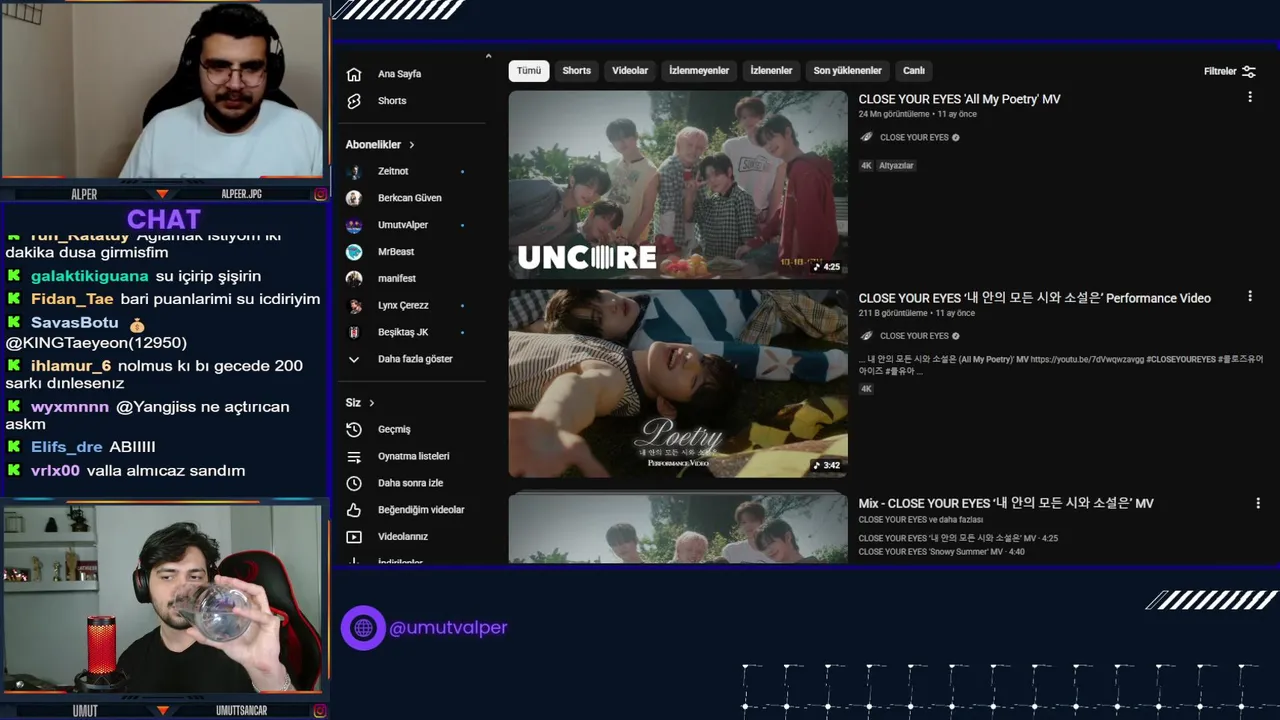
Task: Open options menu for Performance Video result
Action: [1249, 296]
